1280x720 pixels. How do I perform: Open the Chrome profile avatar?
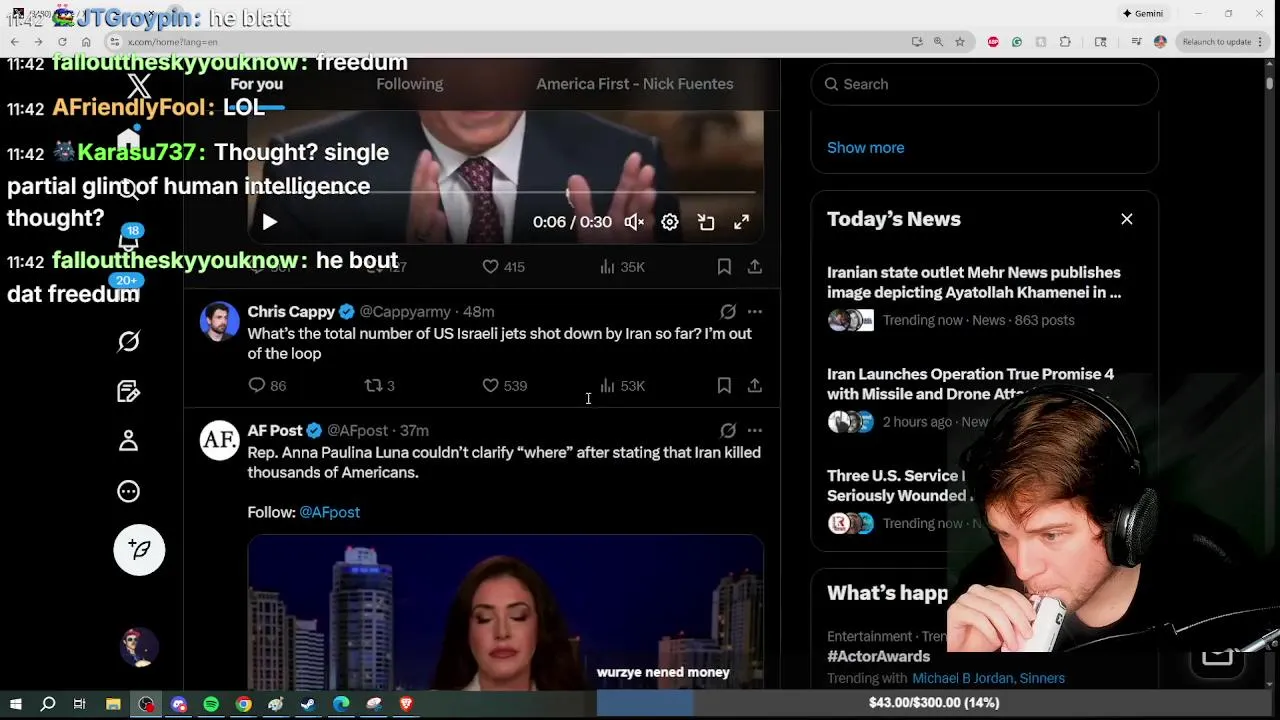[x=1160, y=42]
